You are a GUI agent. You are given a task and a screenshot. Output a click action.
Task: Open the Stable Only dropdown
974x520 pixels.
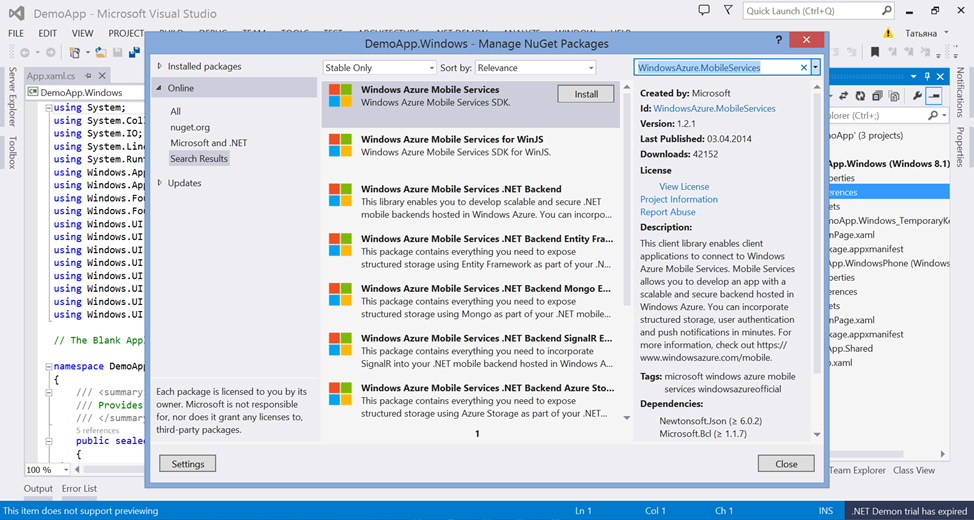click(x=380, y=68)
